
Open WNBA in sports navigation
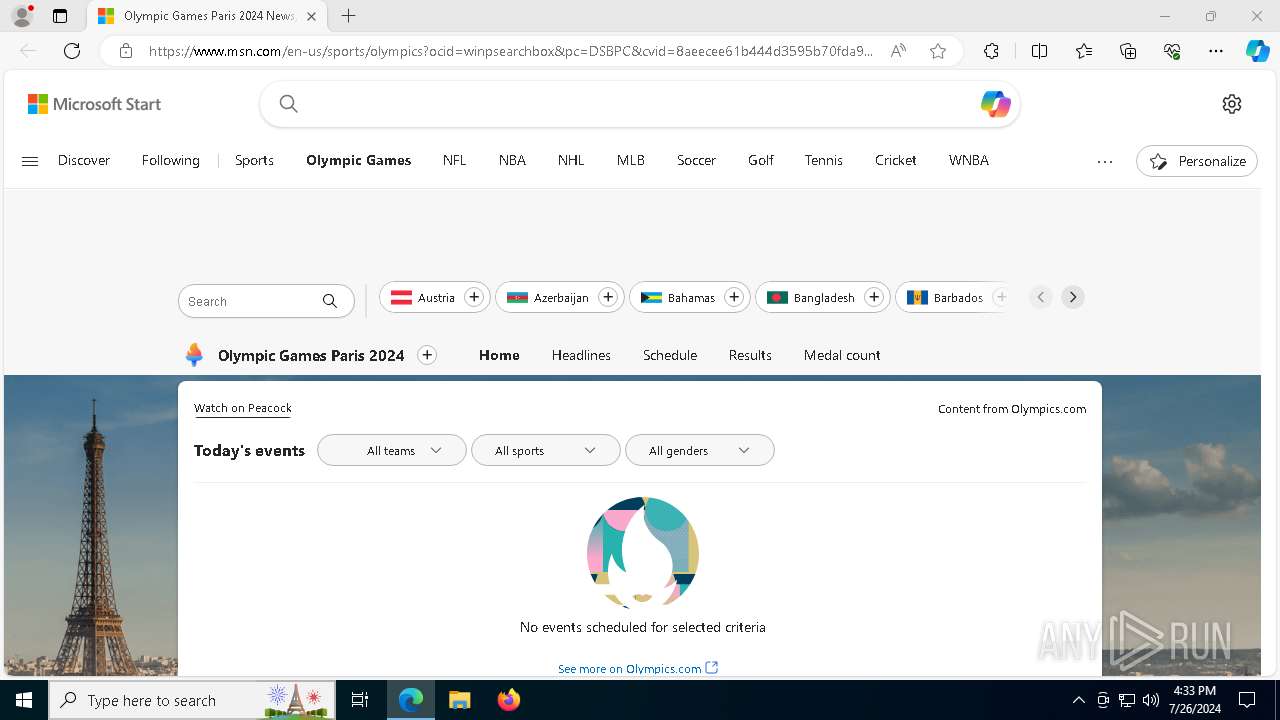(x=969, y=160)
